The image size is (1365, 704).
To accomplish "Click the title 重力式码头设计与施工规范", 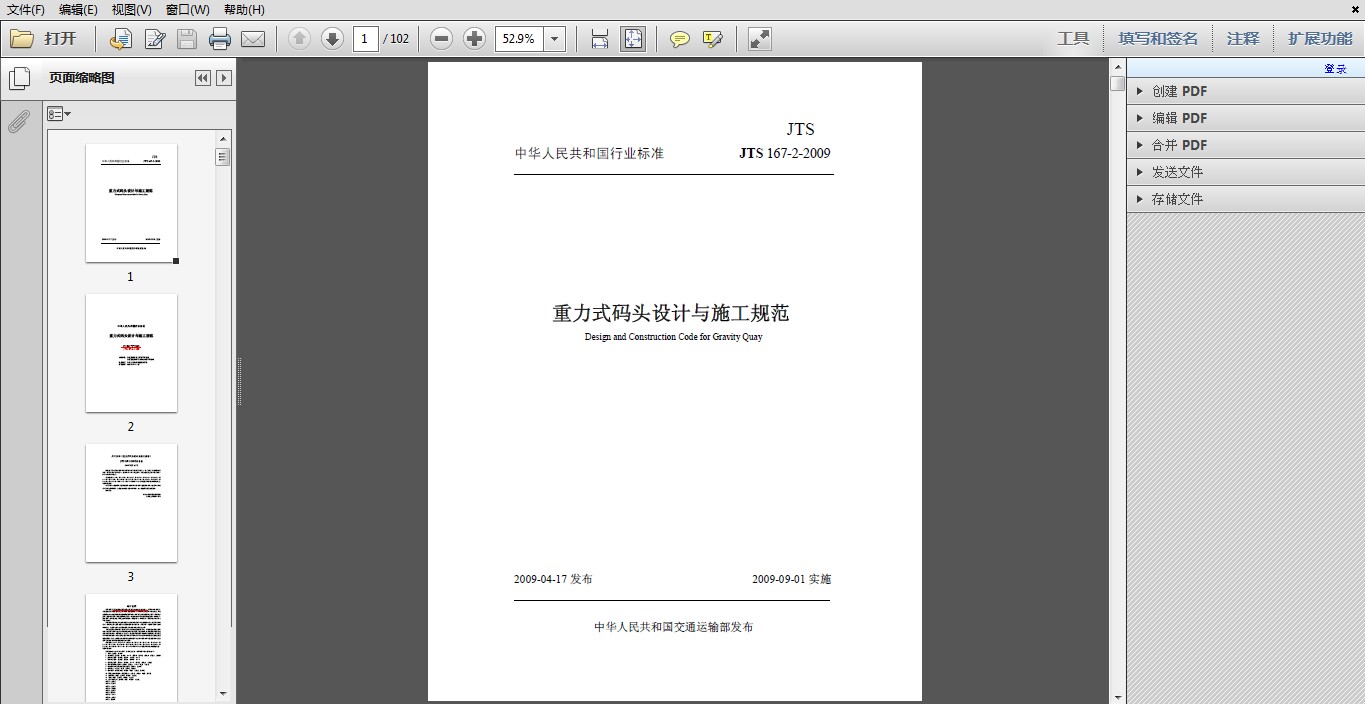I will point(671,313).
